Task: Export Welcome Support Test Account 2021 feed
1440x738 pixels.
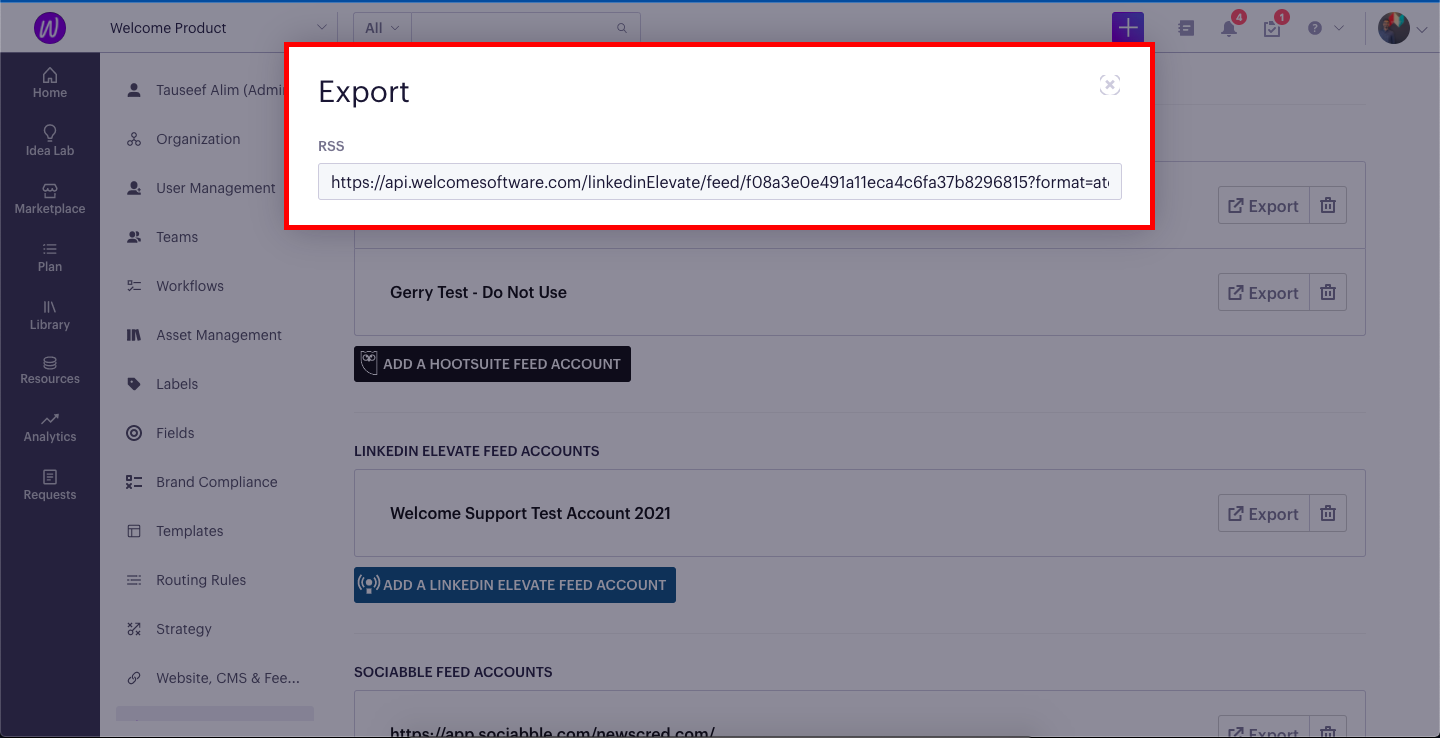Action: (x=1263, y=514)
